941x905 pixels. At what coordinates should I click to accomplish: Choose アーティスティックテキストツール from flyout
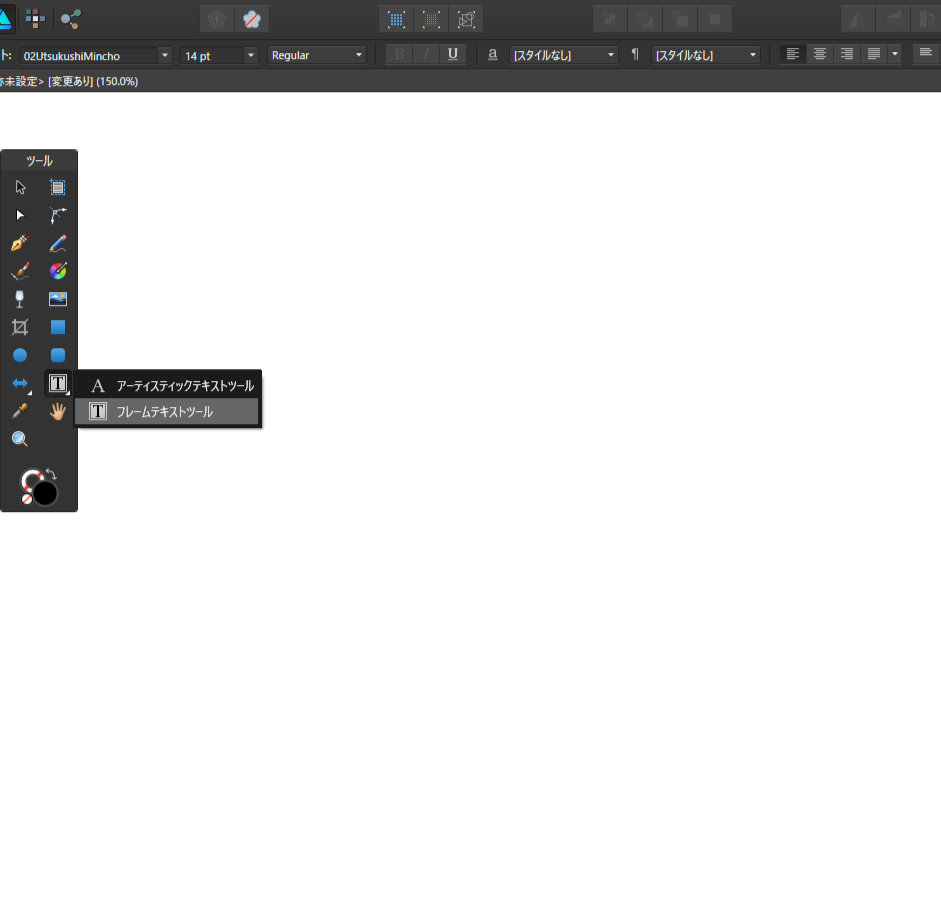(168, 385)
